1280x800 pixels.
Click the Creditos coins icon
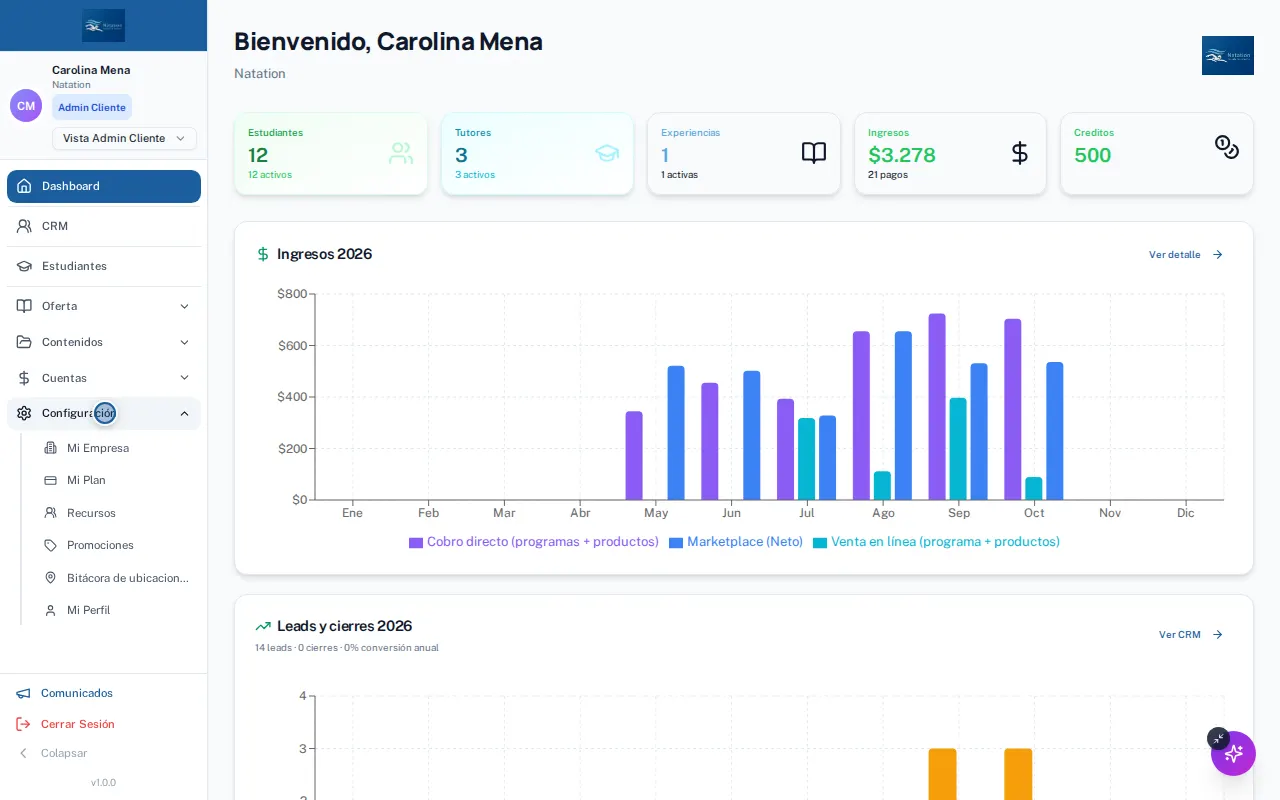point(1227,147)
